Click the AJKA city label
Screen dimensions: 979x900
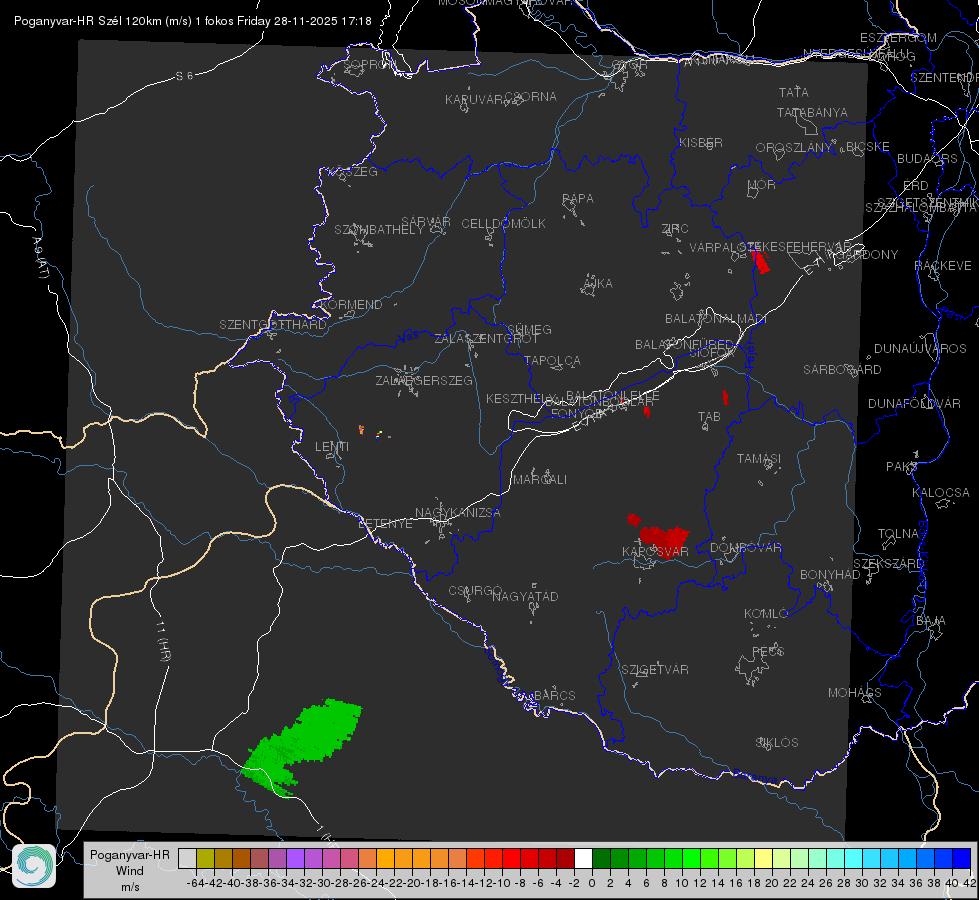coord(598,284)
